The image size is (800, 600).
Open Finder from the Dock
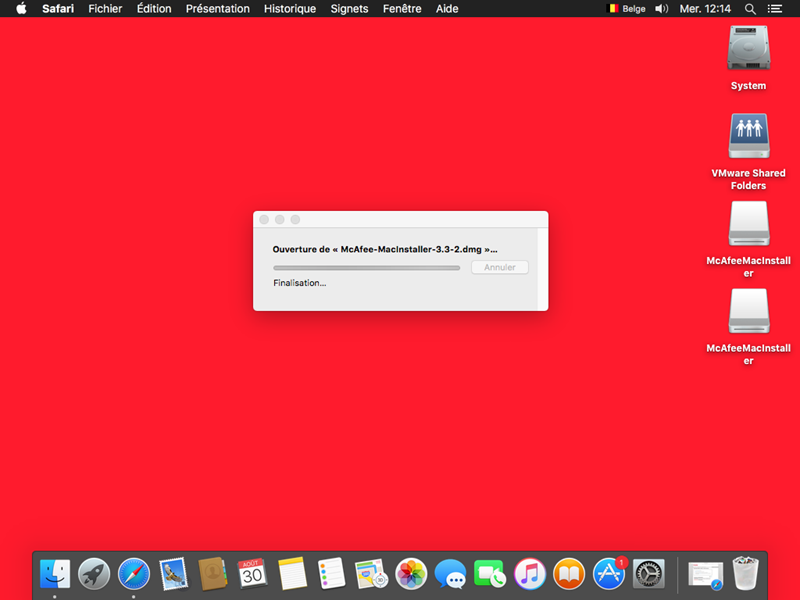tap(55, 573)
